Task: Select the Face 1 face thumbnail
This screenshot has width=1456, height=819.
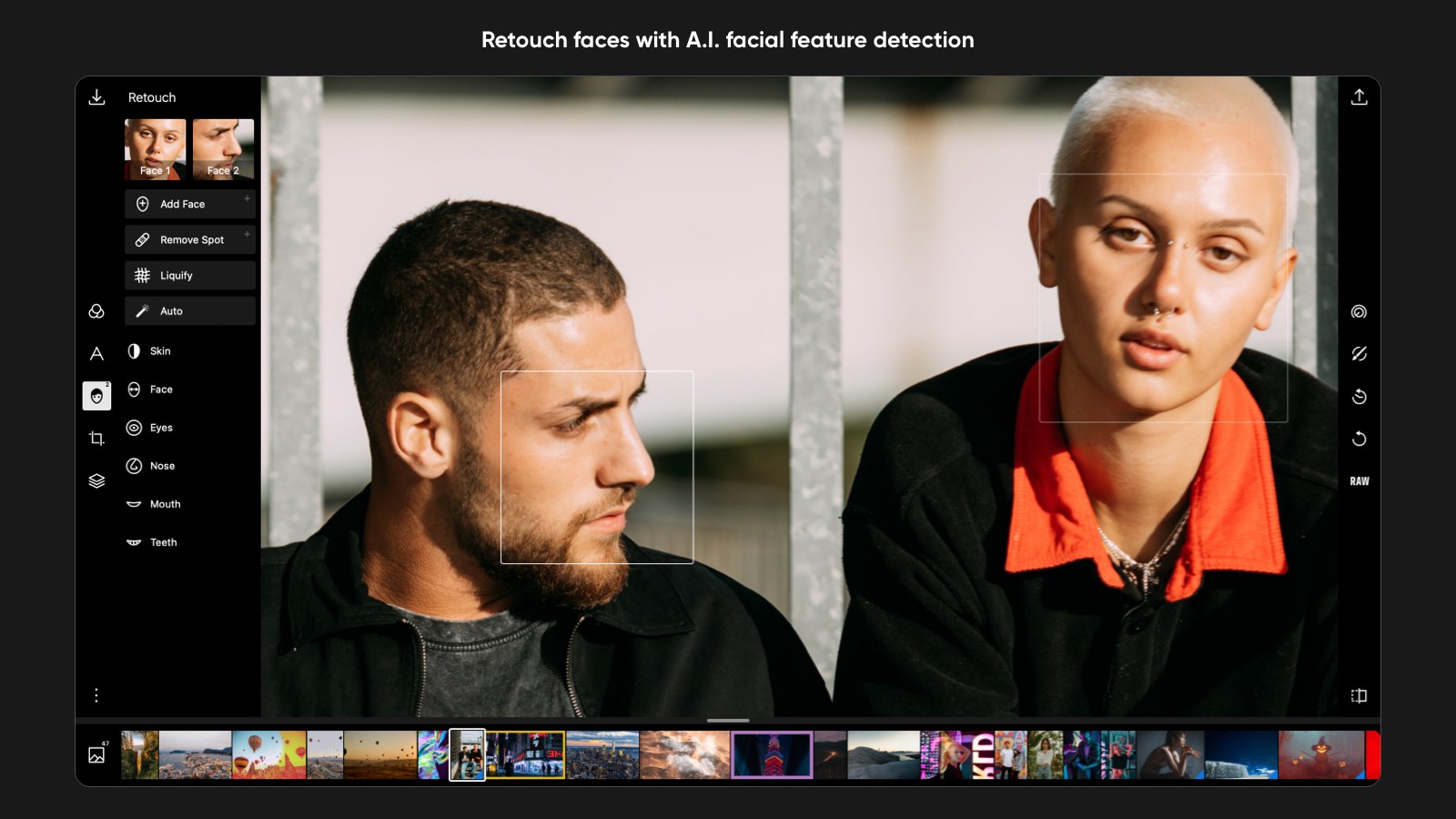Action: [x=155, y=149]
